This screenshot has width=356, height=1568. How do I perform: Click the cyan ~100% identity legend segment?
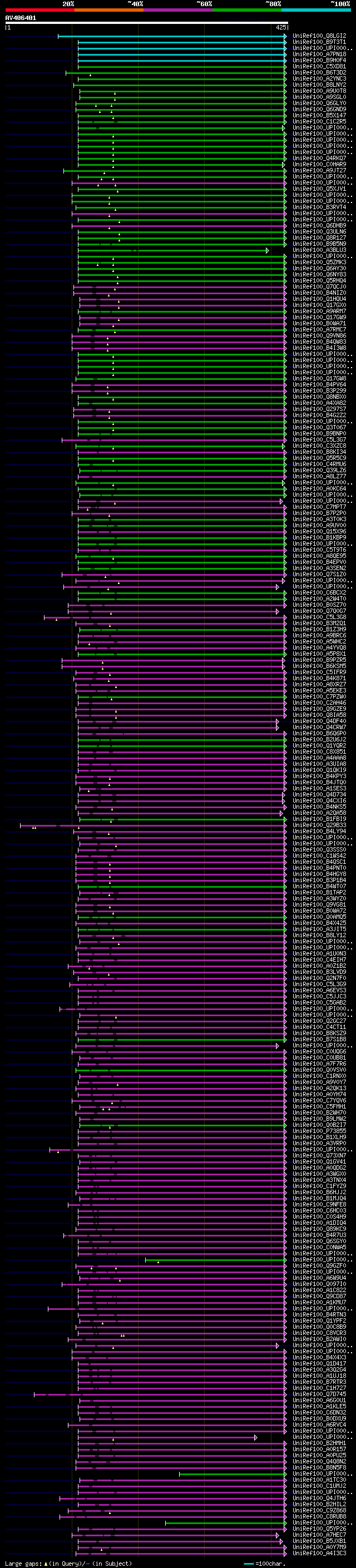[x=316, y=10]
